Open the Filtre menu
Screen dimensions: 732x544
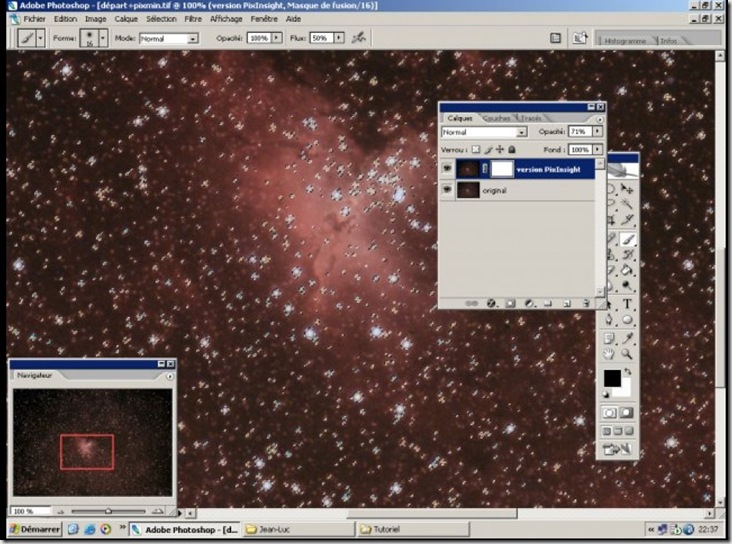(x=193, y=19)
